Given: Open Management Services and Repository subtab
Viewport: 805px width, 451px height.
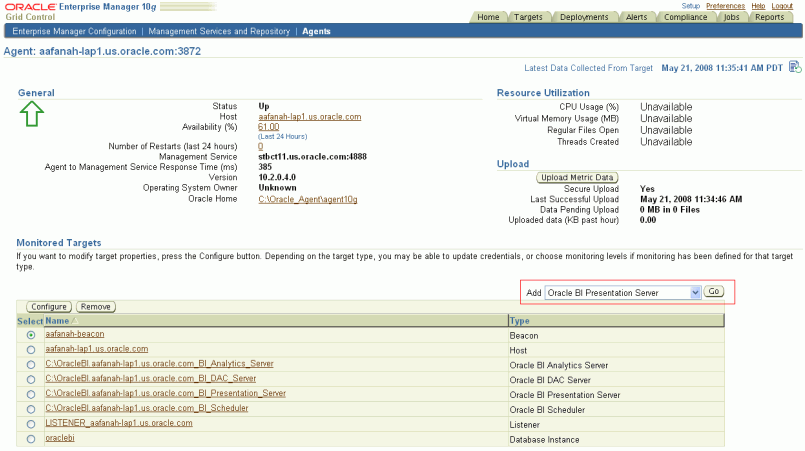Looking at the screenshot, I should [219, 31].
